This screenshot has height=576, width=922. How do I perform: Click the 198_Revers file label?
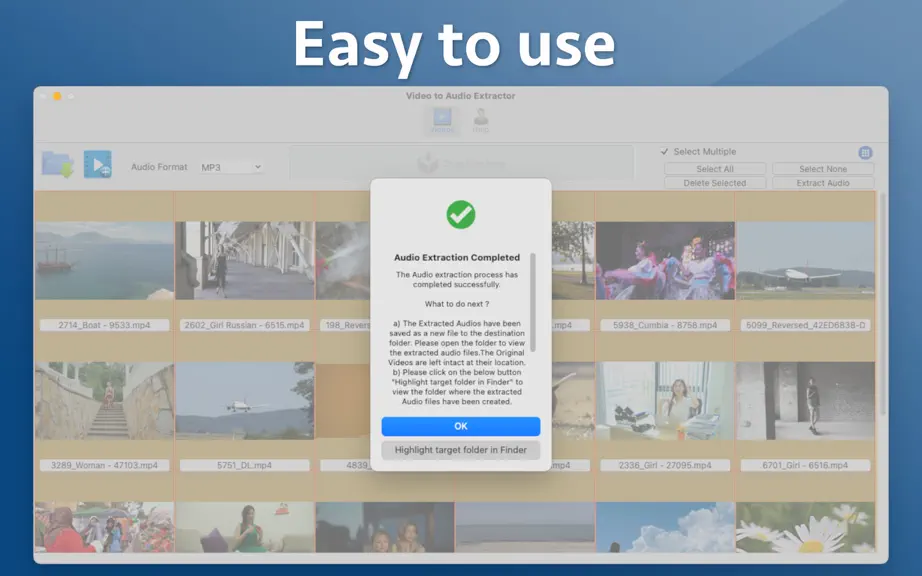[346, 325]
